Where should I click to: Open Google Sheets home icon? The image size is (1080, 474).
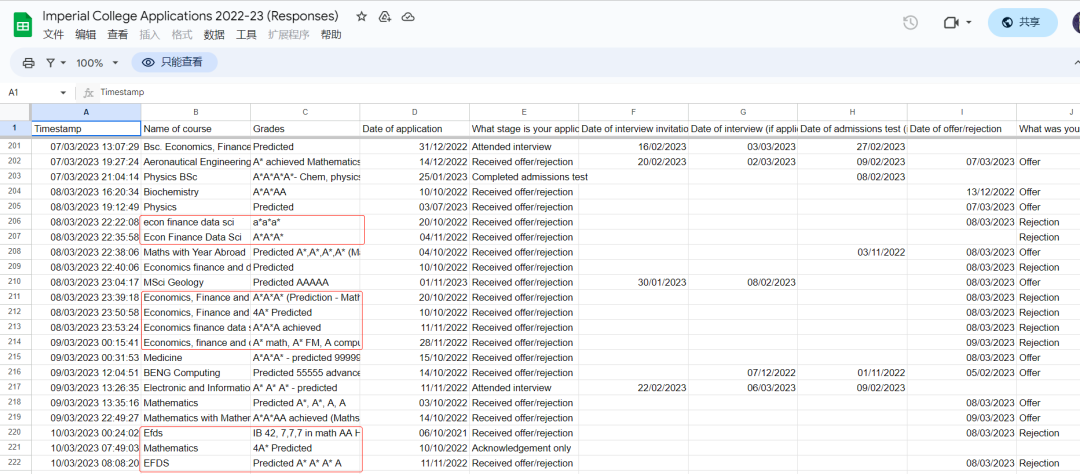coord(23,25)
